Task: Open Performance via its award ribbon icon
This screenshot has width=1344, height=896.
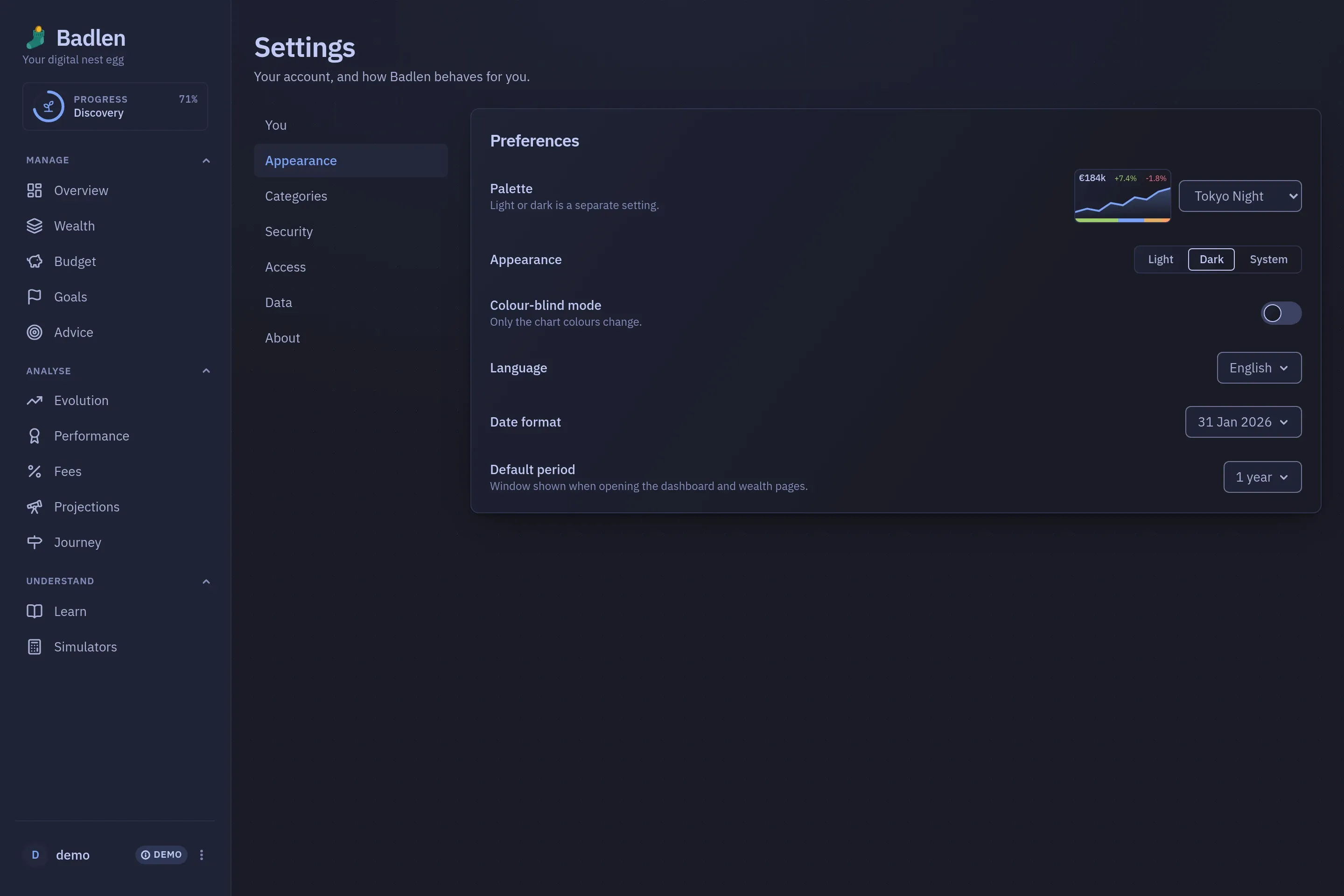Action: (x=34, y=436)
